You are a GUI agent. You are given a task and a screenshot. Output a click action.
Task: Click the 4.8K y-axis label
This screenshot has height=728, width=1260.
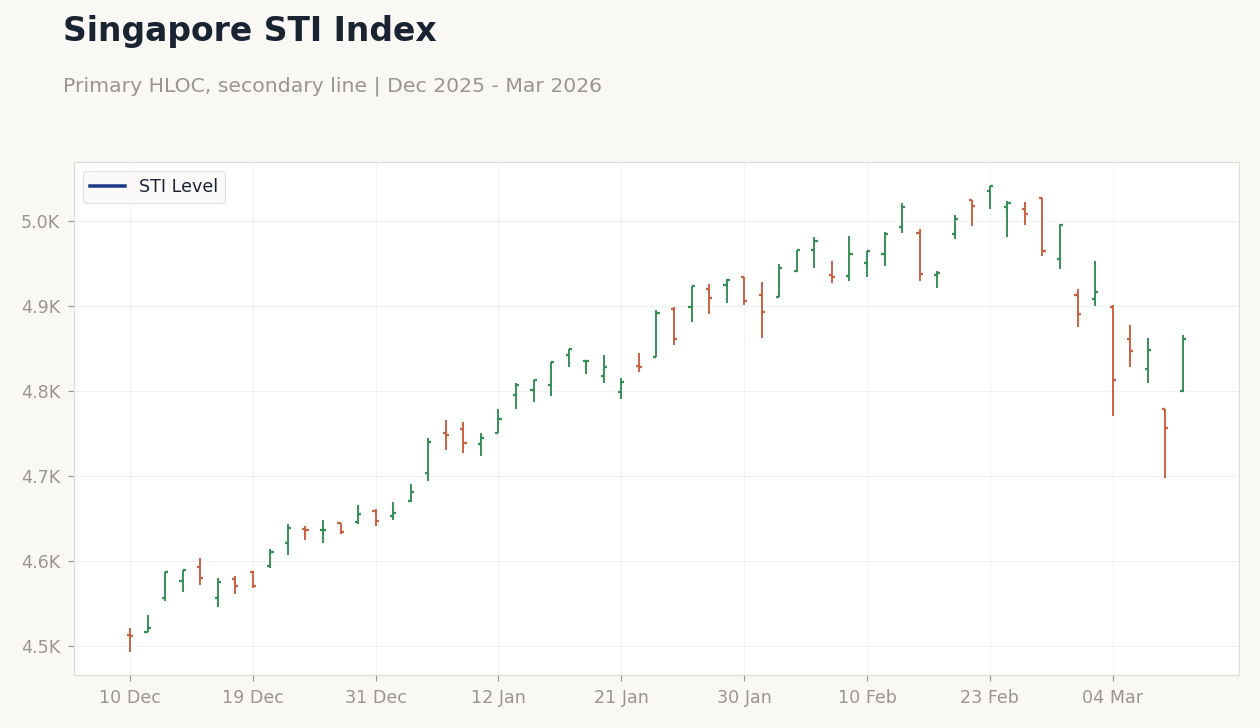(41, 392)
